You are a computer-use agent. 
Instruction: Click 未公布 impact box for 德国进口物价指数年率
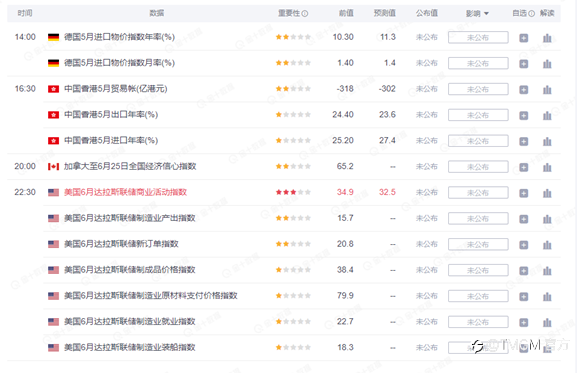pyautogui.click(x=478, y=38)
